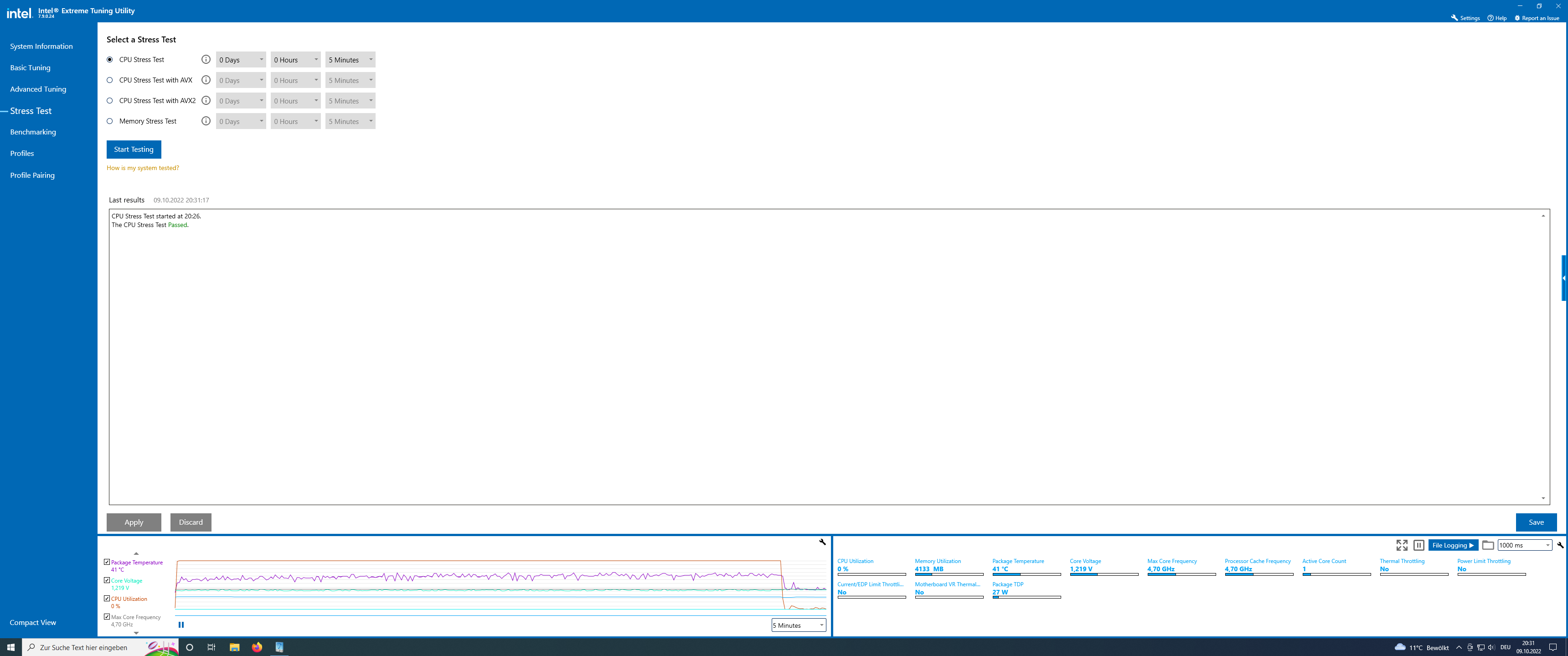Open the 1000 ms interval dropdown
Image resolution: width=1568 pixels, height=656 pixels.
(x=1524, y=545)
